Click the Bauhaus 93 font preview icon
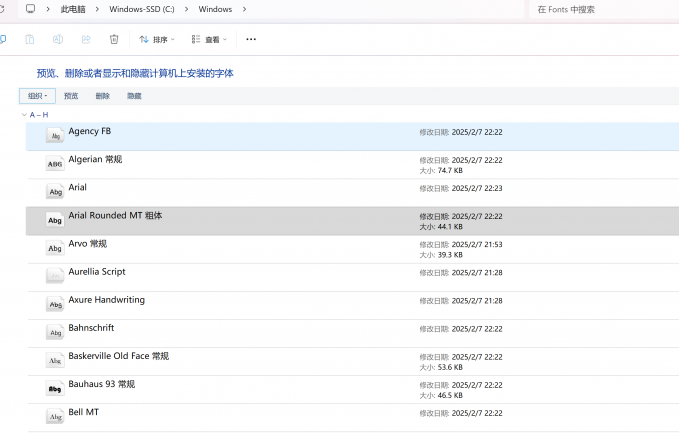Viewport: 679px width, 433px height. pos(55,388)
